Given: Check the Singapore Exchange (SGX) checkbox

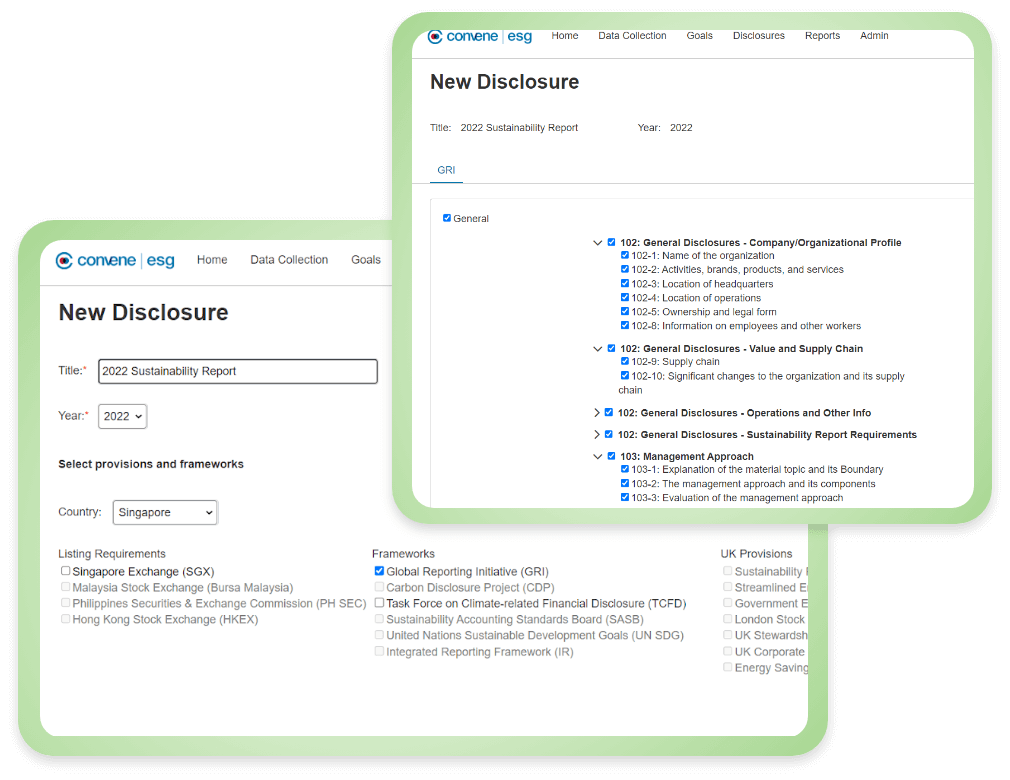Looking at the screenshot, I should 66,571.
